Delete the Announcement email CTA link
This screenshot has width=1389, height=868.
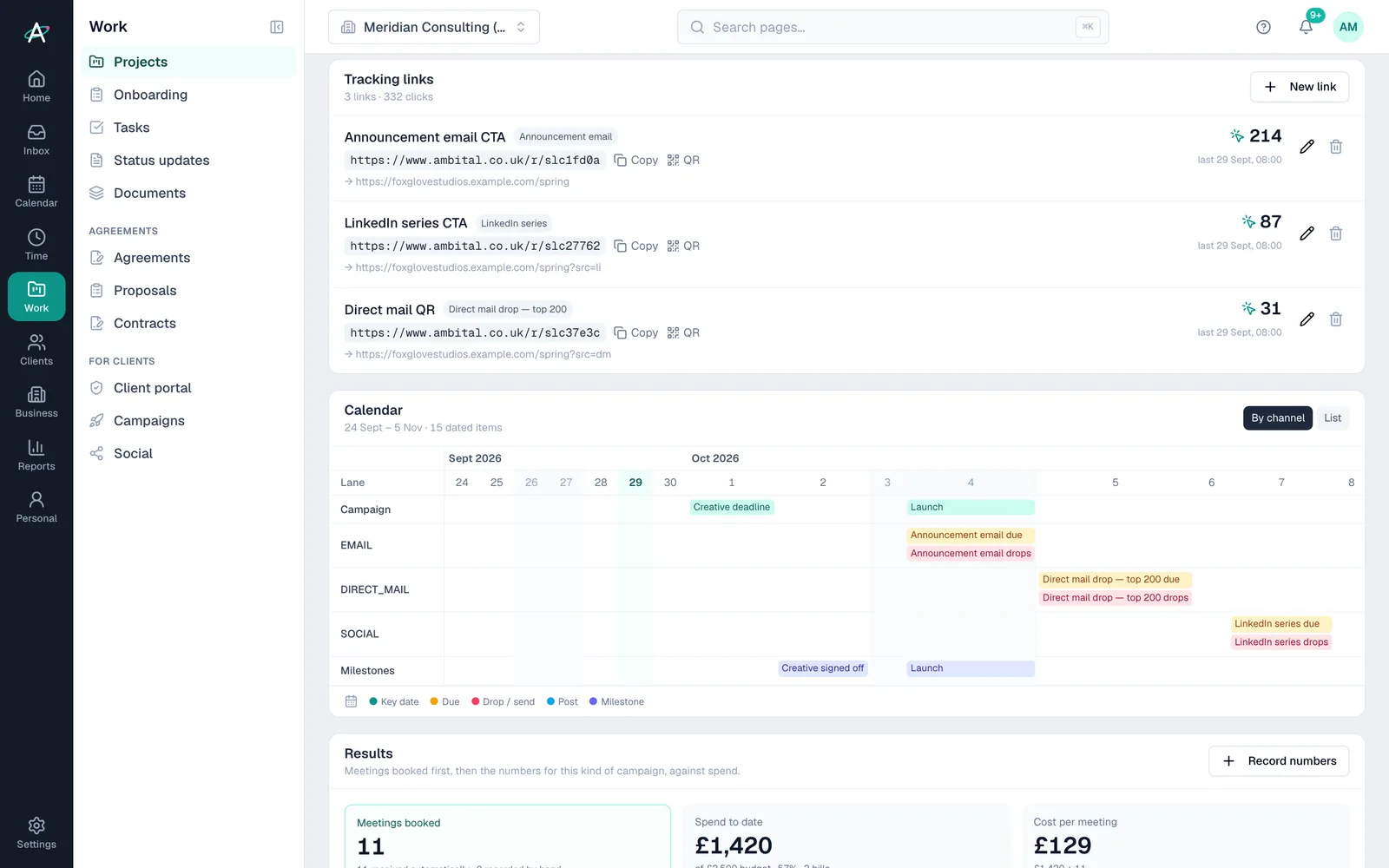point(1336,147)
